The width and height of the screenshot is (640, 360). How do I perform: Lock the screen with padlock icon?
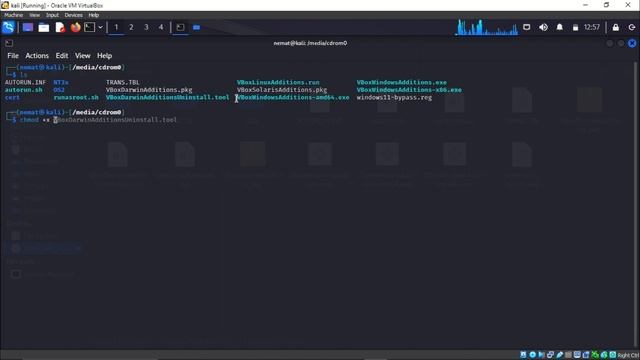coord(616,27)
